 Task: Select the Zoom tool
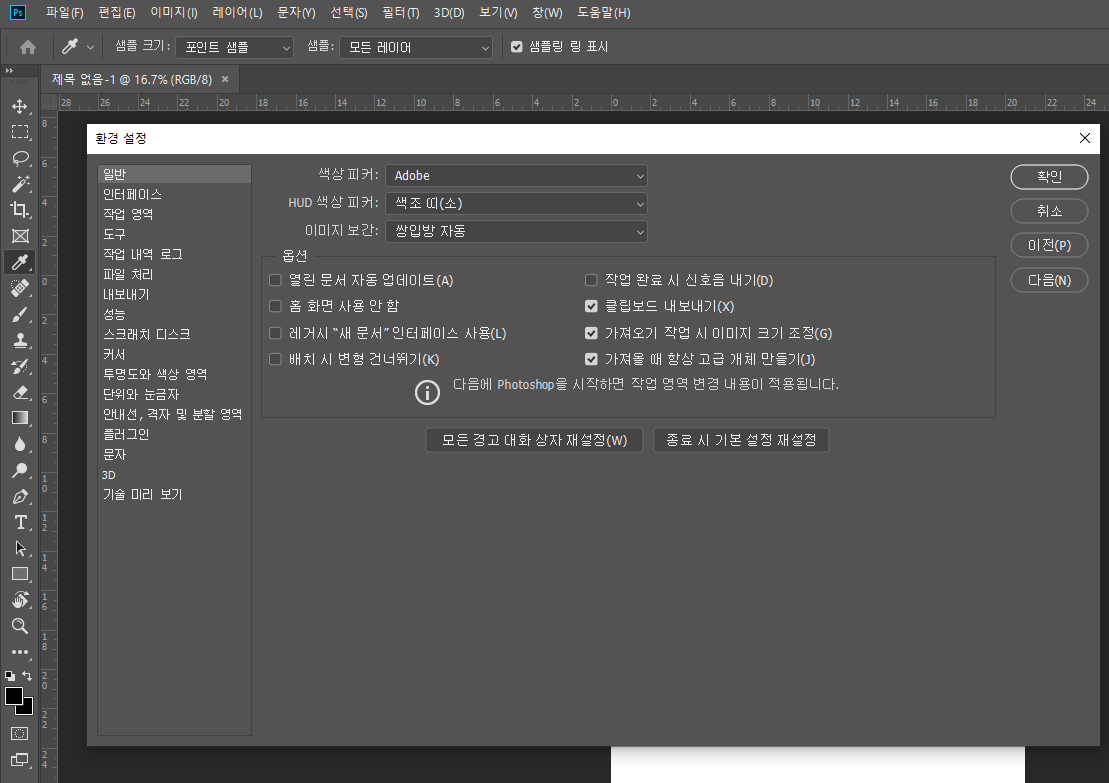click(x=20, y=626)
